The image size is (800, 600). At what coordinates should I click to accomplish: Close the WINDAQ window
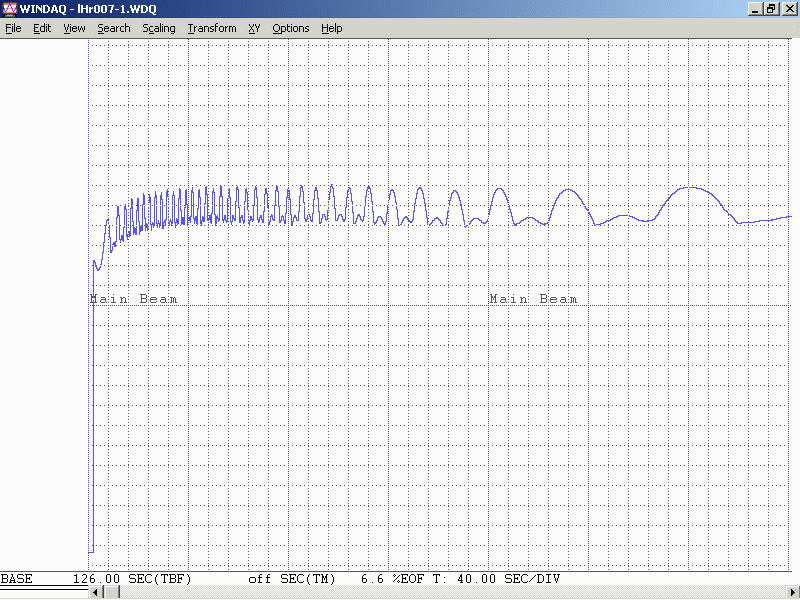789,8
